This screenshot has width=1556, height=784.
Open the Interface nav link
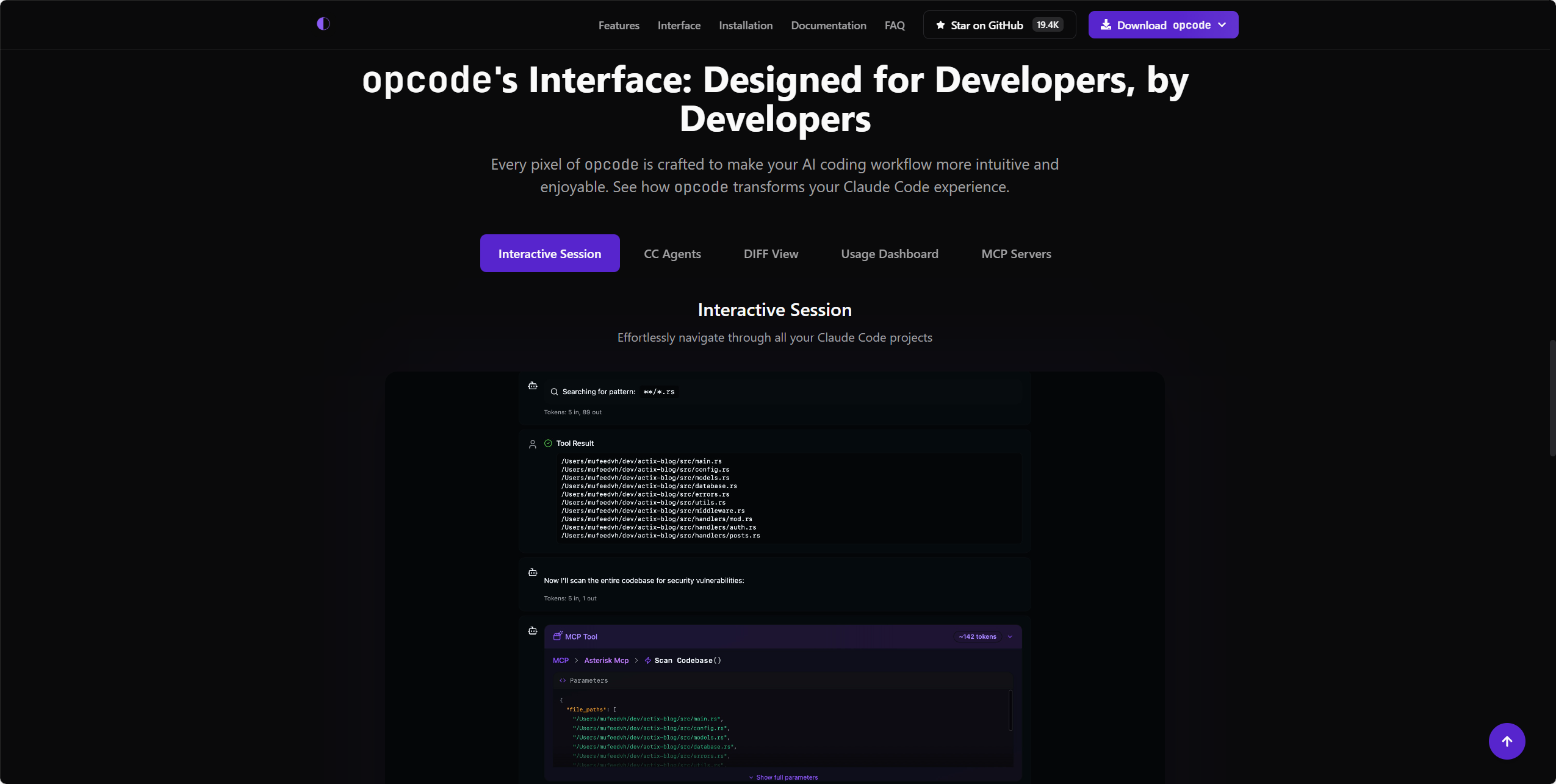click(x=679, y=25)
